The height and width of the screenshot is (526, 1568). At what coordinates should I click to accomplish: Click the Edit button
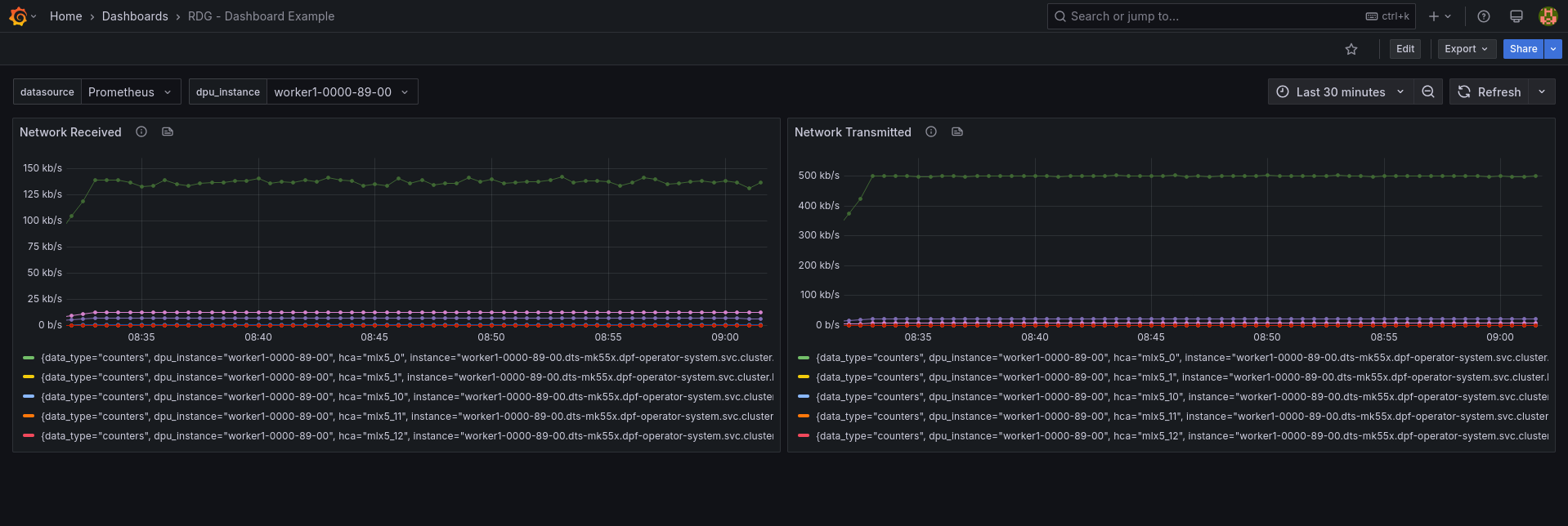tap(1405, 49)
